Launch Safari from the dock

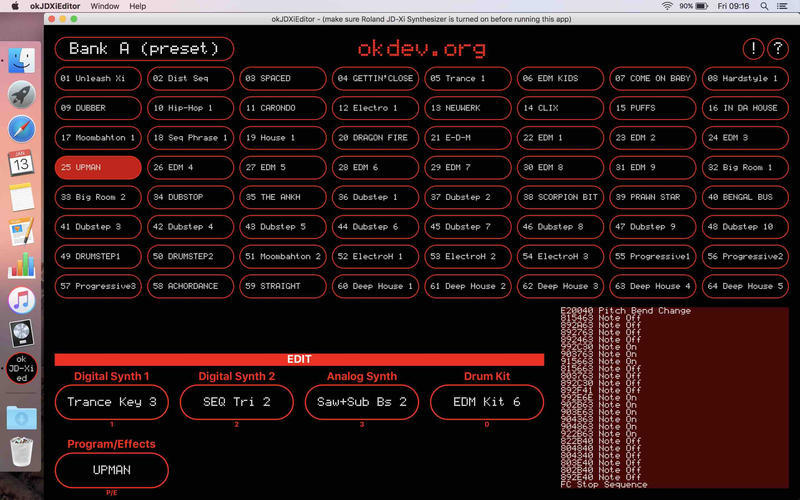[x=21, y=129]
